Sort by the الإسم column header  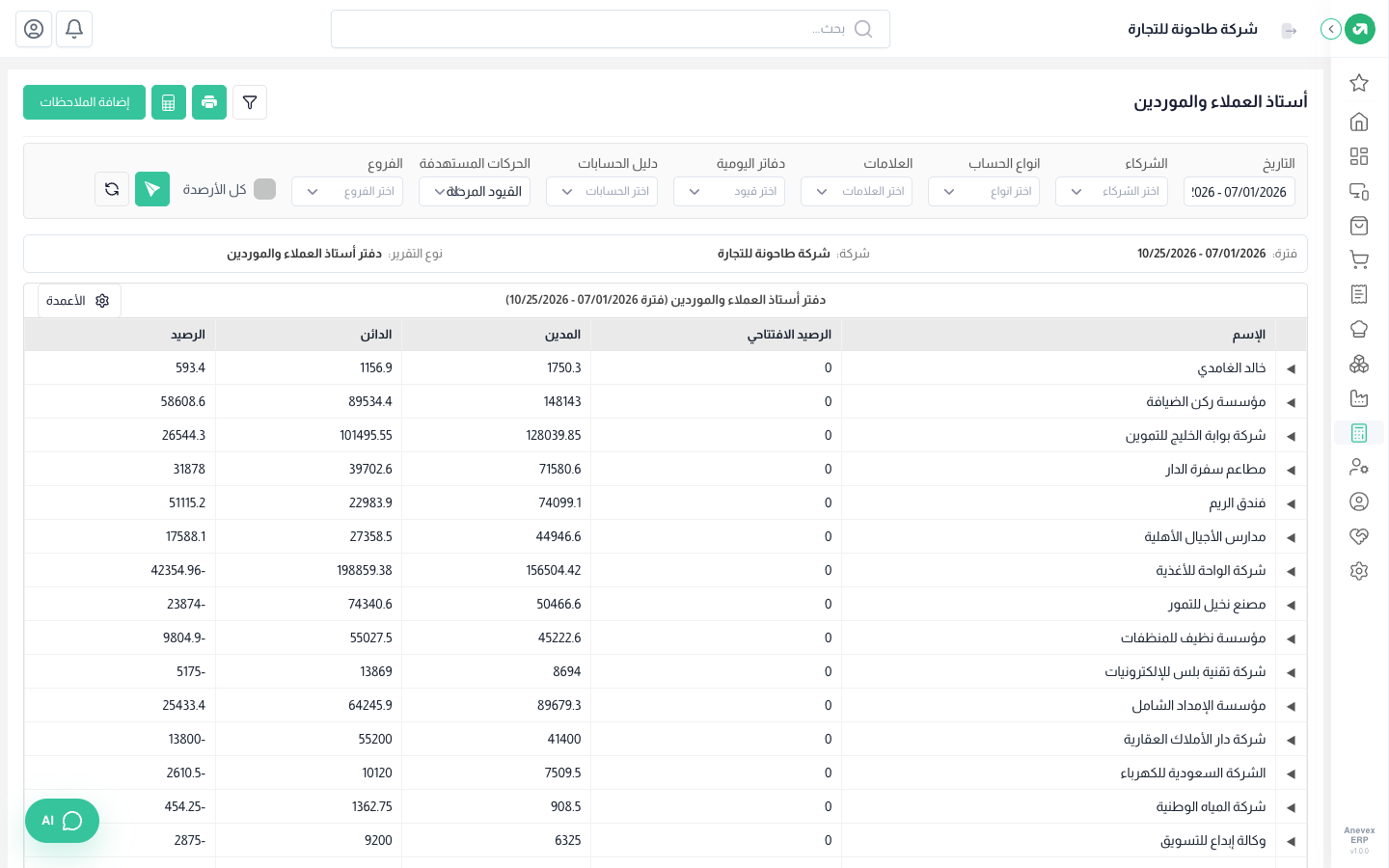1058,335
